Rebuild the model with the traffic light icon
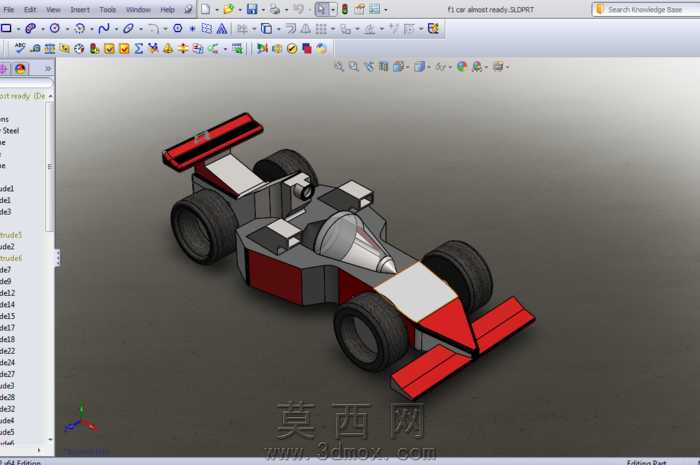Image resolution: width=700 pixels, height=465 pixels. coord(345,9)
